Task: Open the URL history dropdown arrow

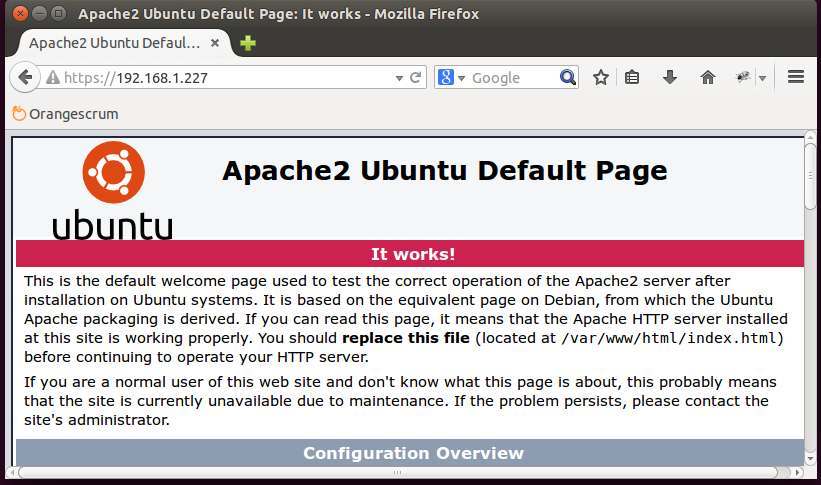Action: [x=399, y=78]
